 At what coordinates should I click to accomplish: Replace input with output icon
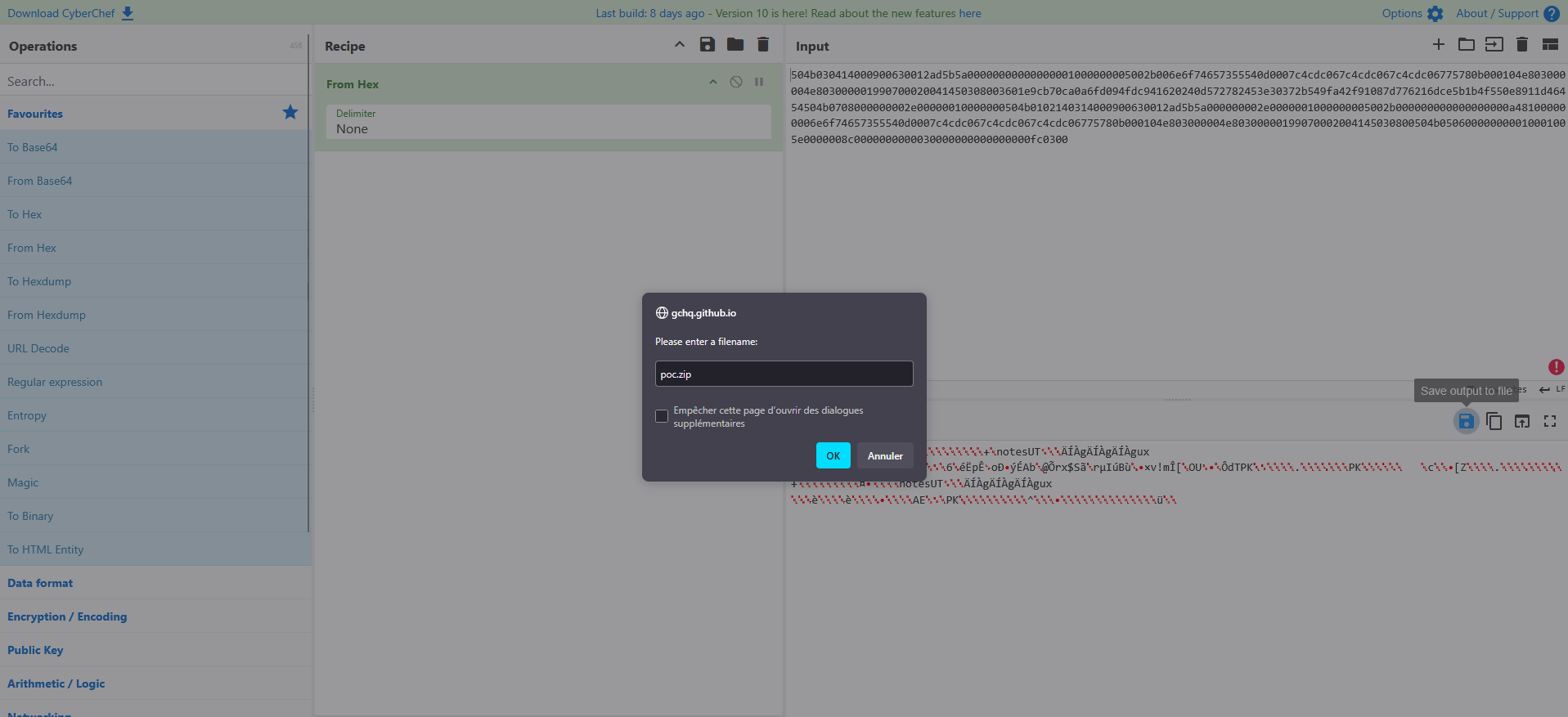[x=1521, y=421]
